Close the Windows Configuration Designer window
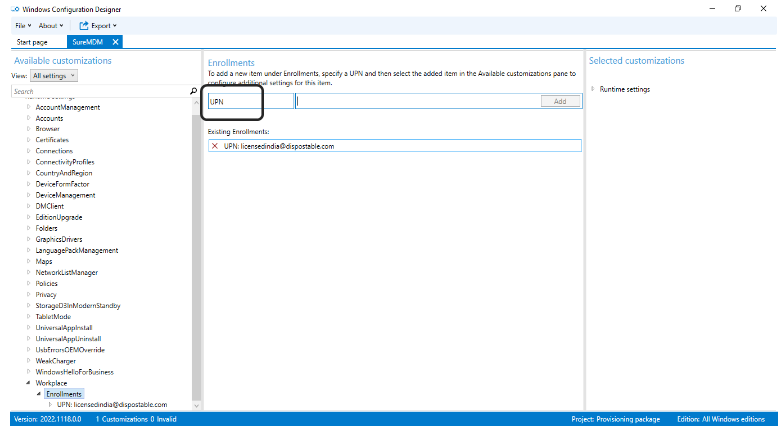This screenshot has width=779, height=428. pyautogui.click(x=764, y=8)
